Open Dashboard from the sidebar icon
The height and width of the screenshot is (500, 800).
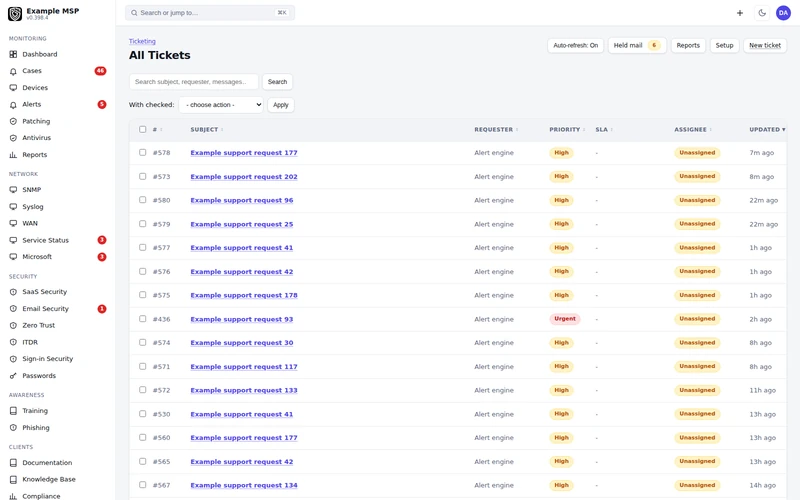tap(13, 54)
